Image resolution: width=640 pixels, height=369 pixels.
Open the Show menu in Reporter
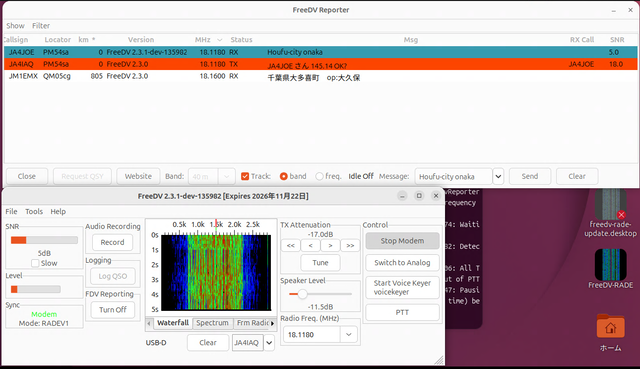click(16, 26)
